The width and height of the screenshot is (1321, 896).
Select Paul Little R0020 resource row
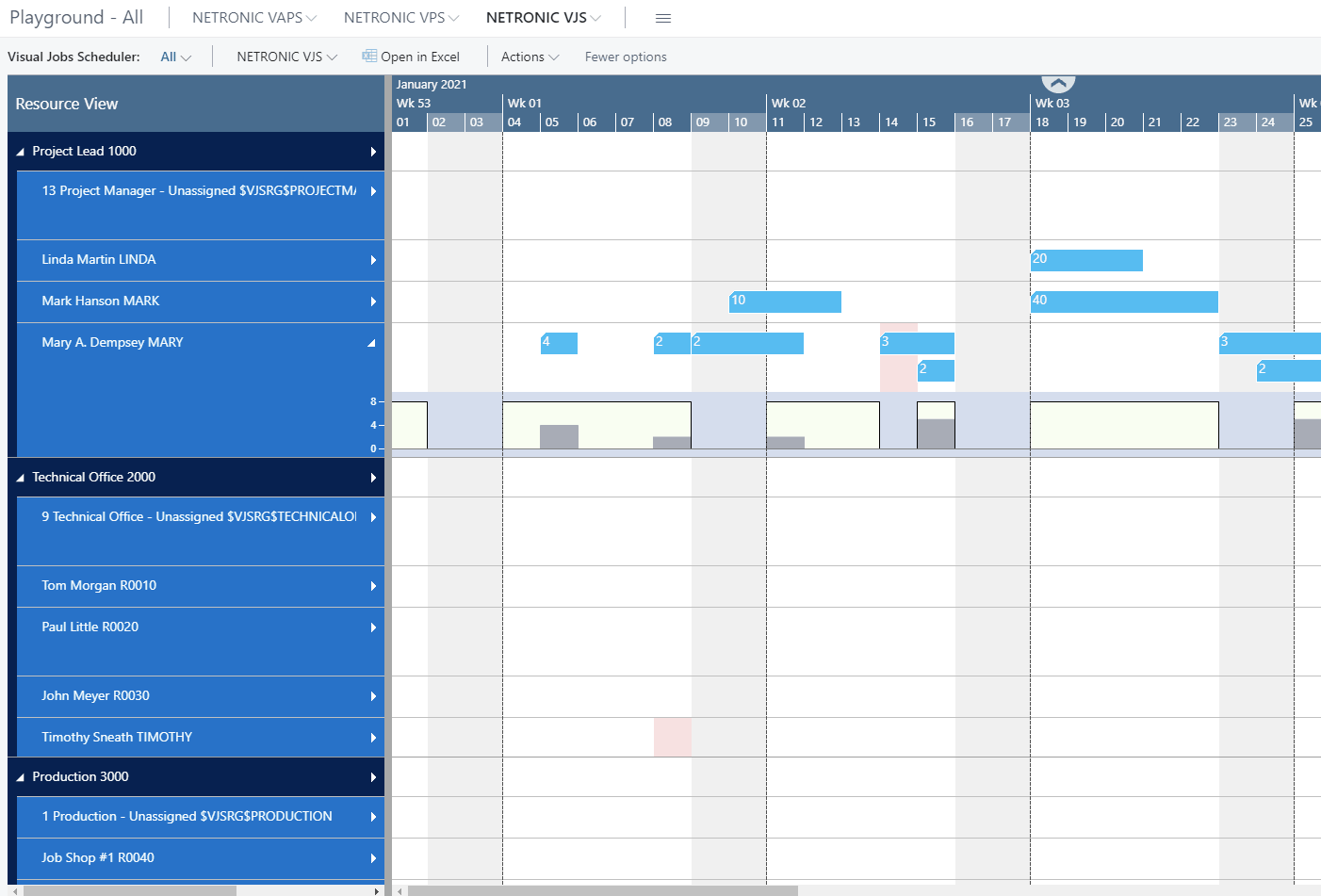[x=201, y=642]
